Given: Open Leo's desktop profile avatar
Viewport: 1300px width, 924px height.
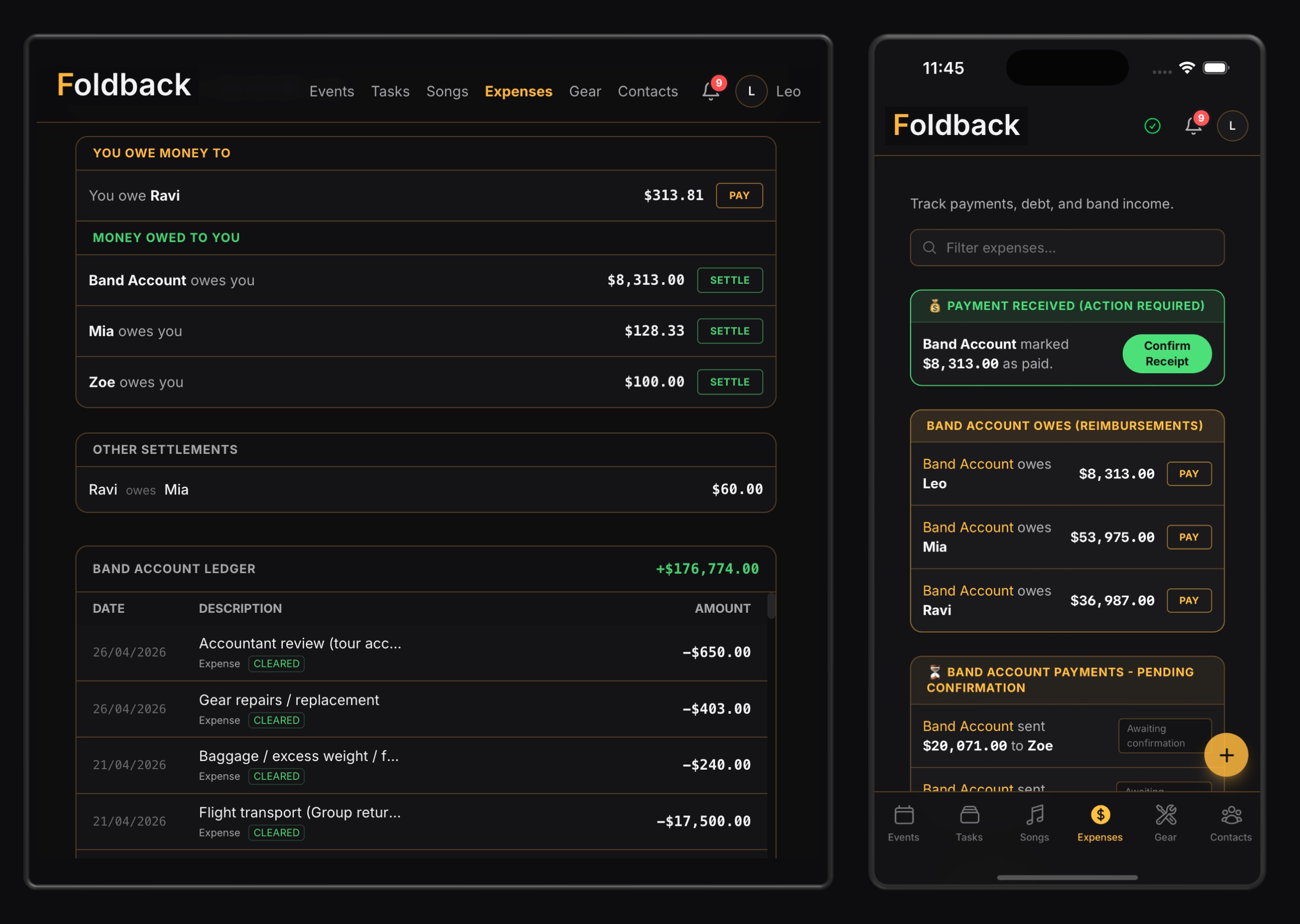Looking at the screenshot, I should [x=751, y=91].
